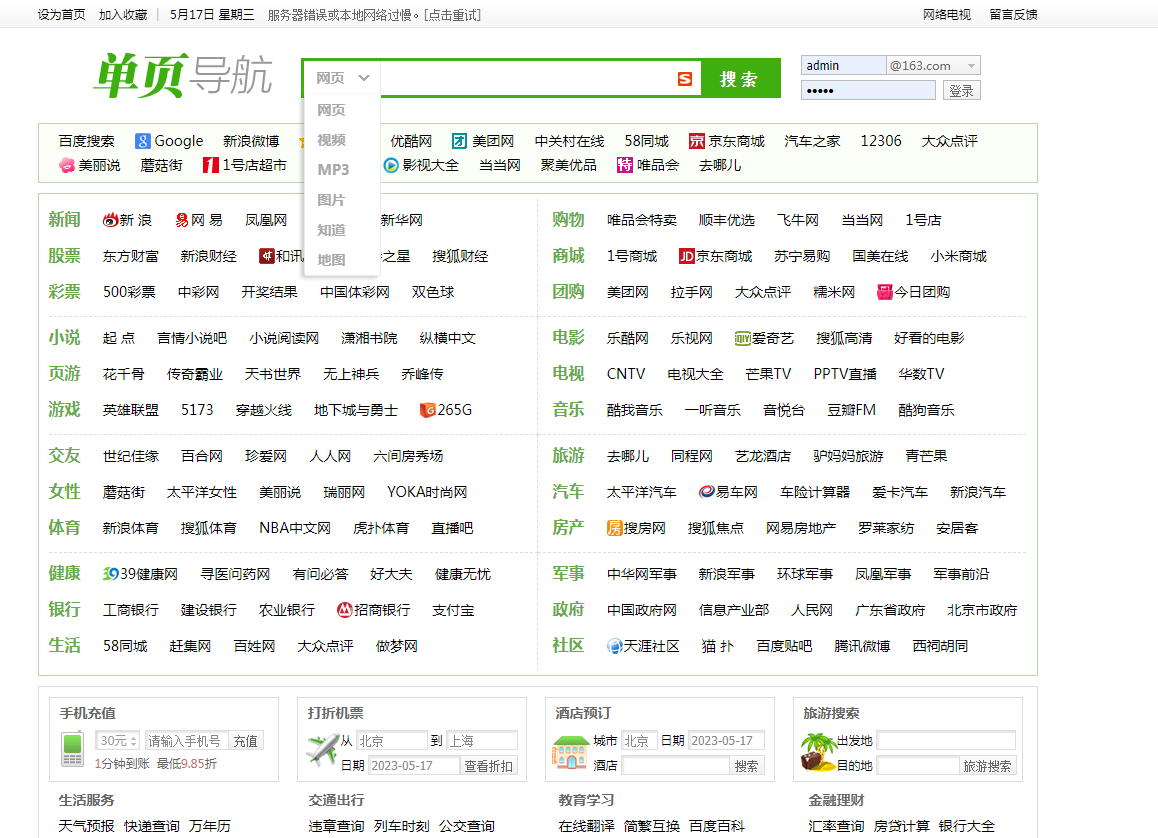Open the 12306 quick link
Viewport: 1158px width, 838px height.
tap(881, 141)
